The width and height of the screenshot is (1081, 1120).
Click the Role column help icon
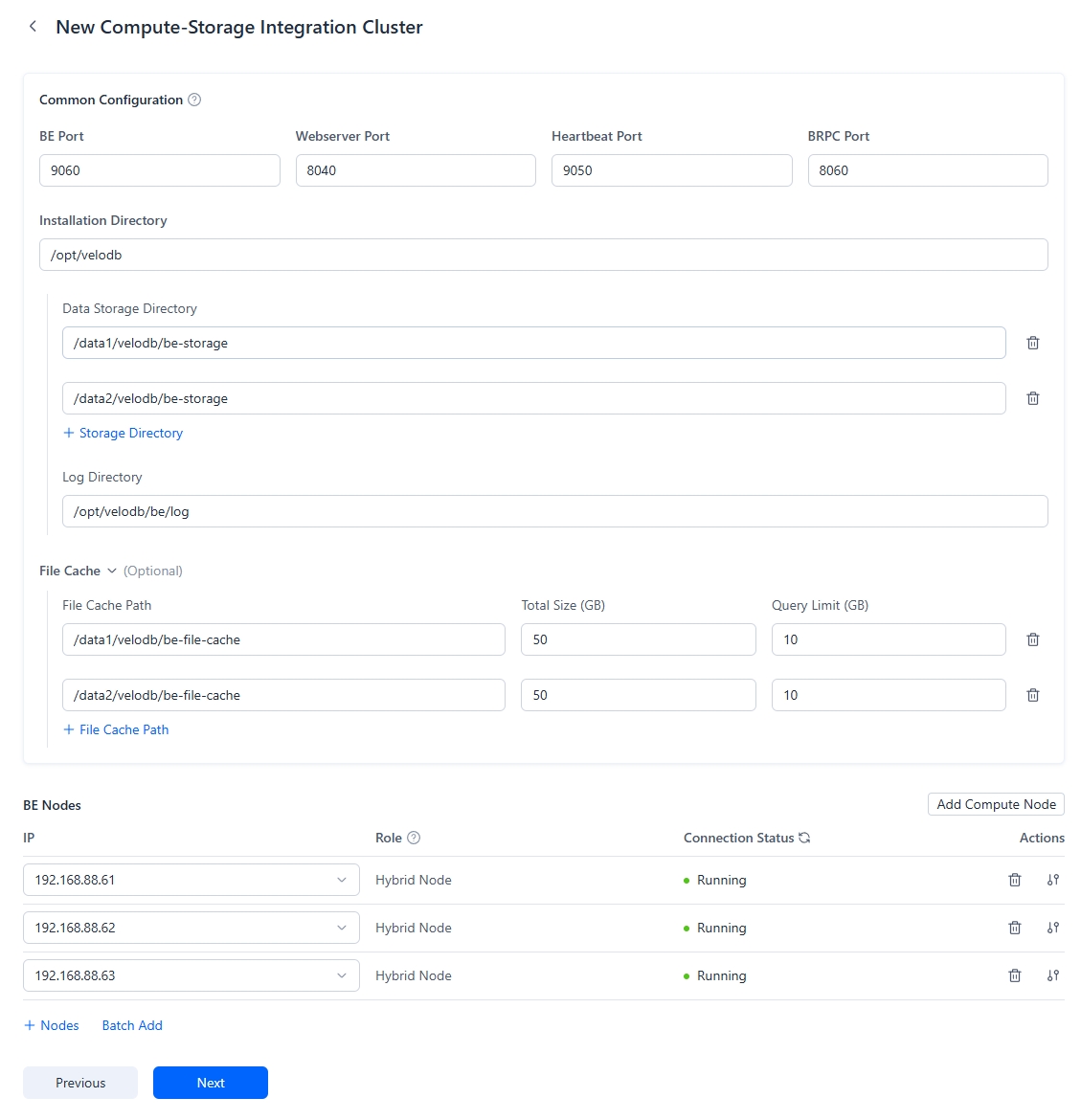point(414,838)
